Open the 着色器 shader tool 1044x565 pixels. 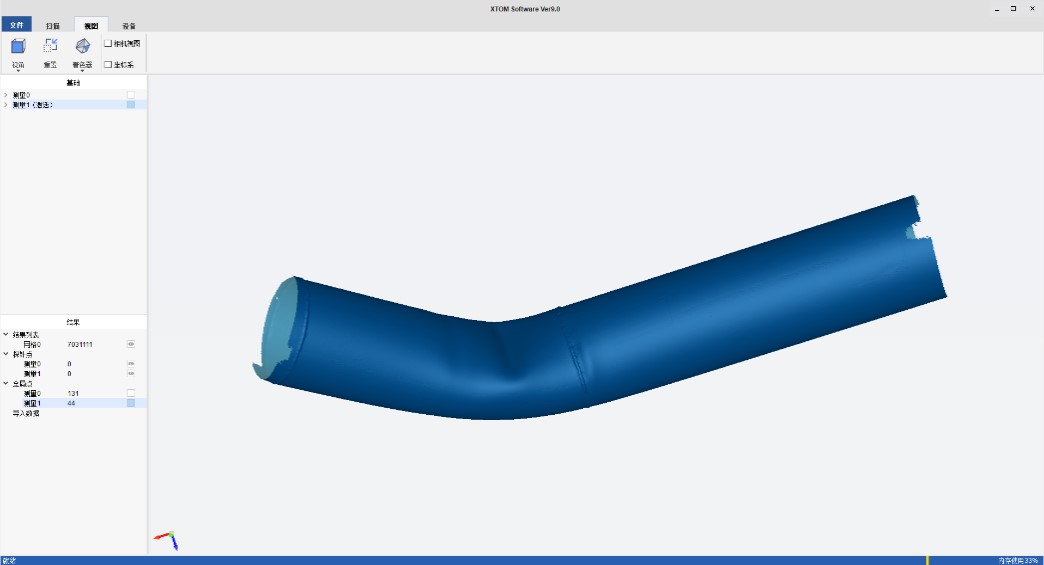click(82, 46)
